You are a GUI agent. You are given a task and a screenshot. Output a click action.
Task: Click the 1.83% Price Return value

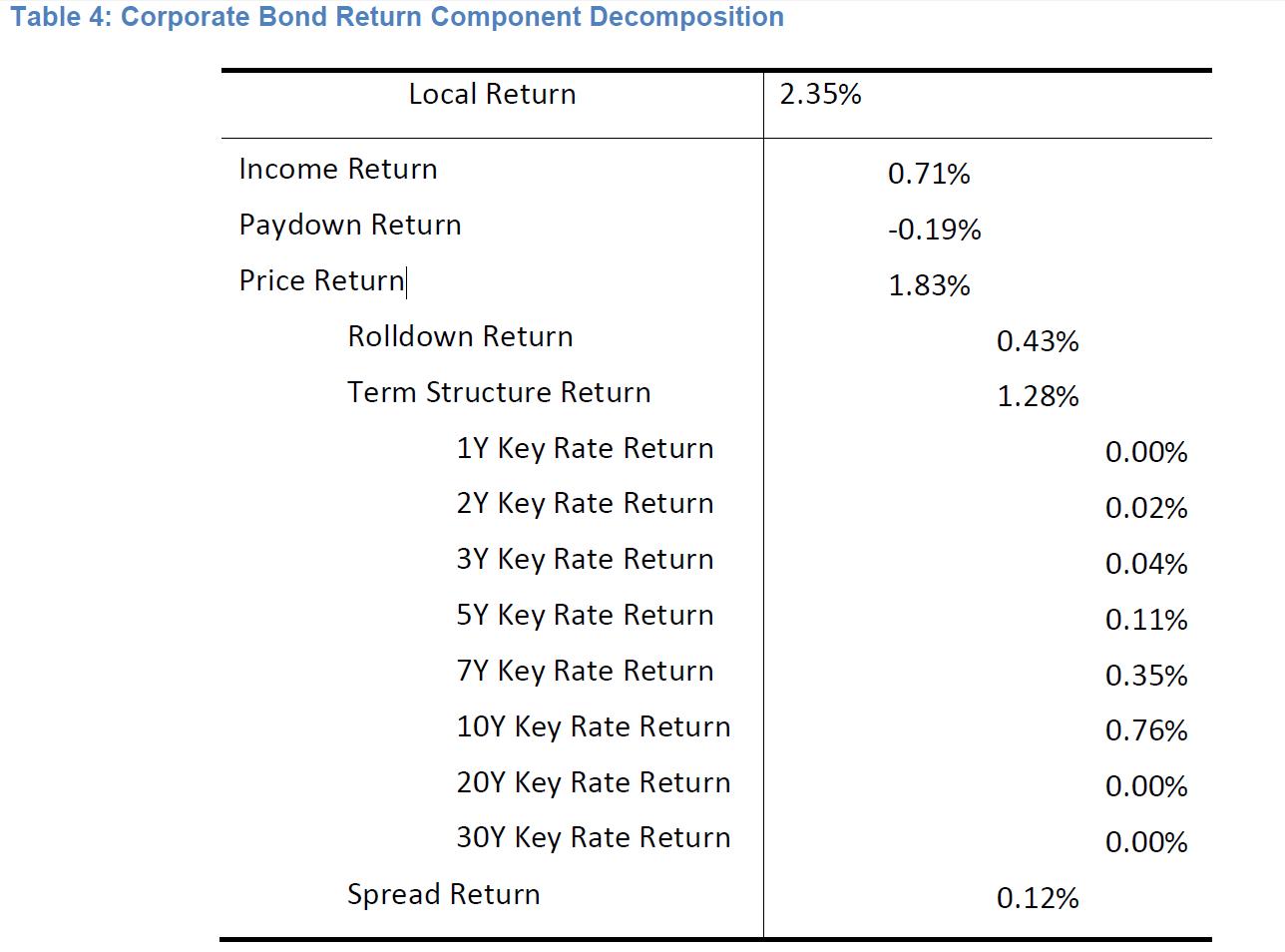(x=929, y=286)
